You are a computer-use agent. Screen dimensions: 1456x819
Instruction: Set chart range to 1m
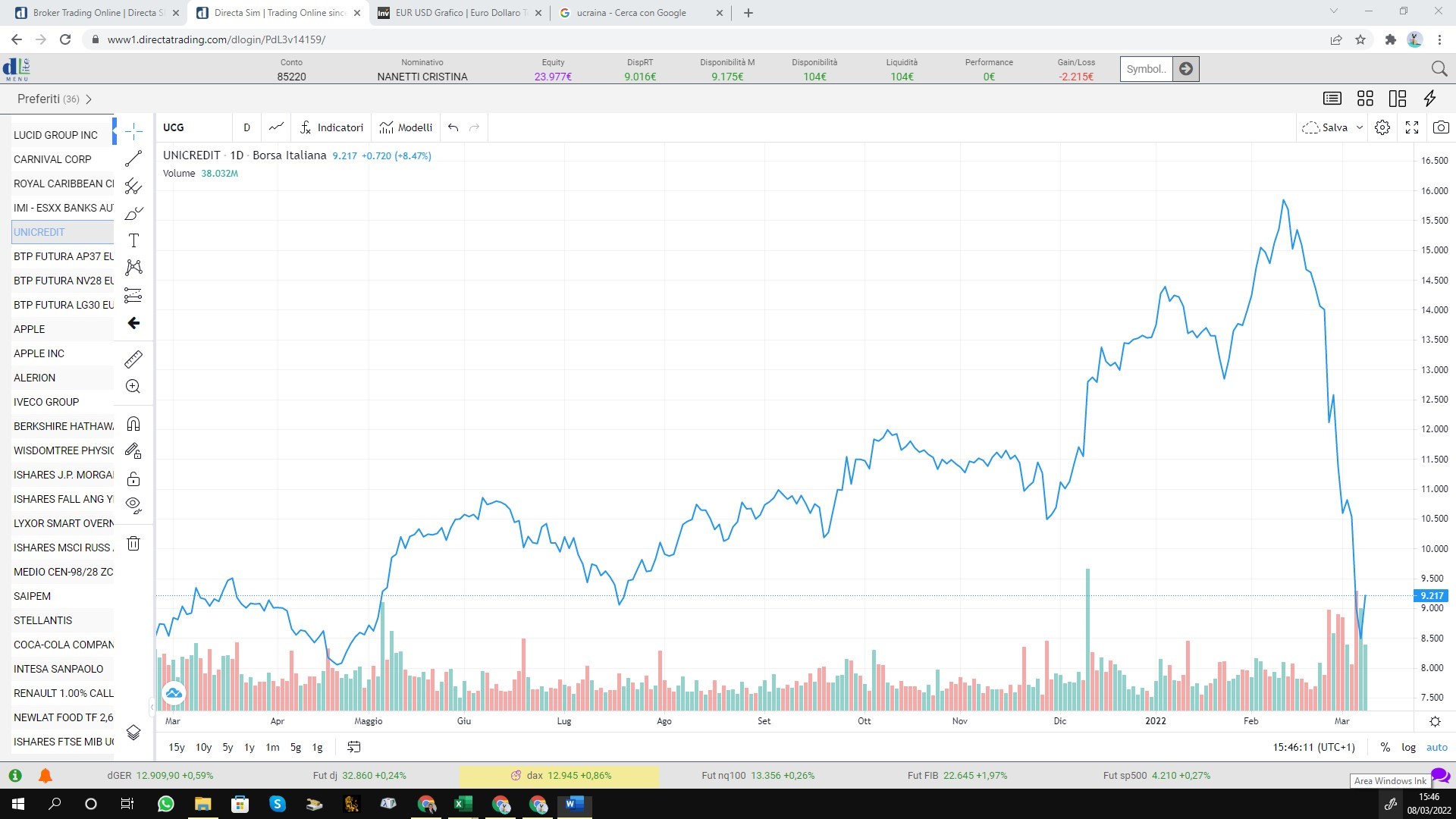click(x=272, y=747)
